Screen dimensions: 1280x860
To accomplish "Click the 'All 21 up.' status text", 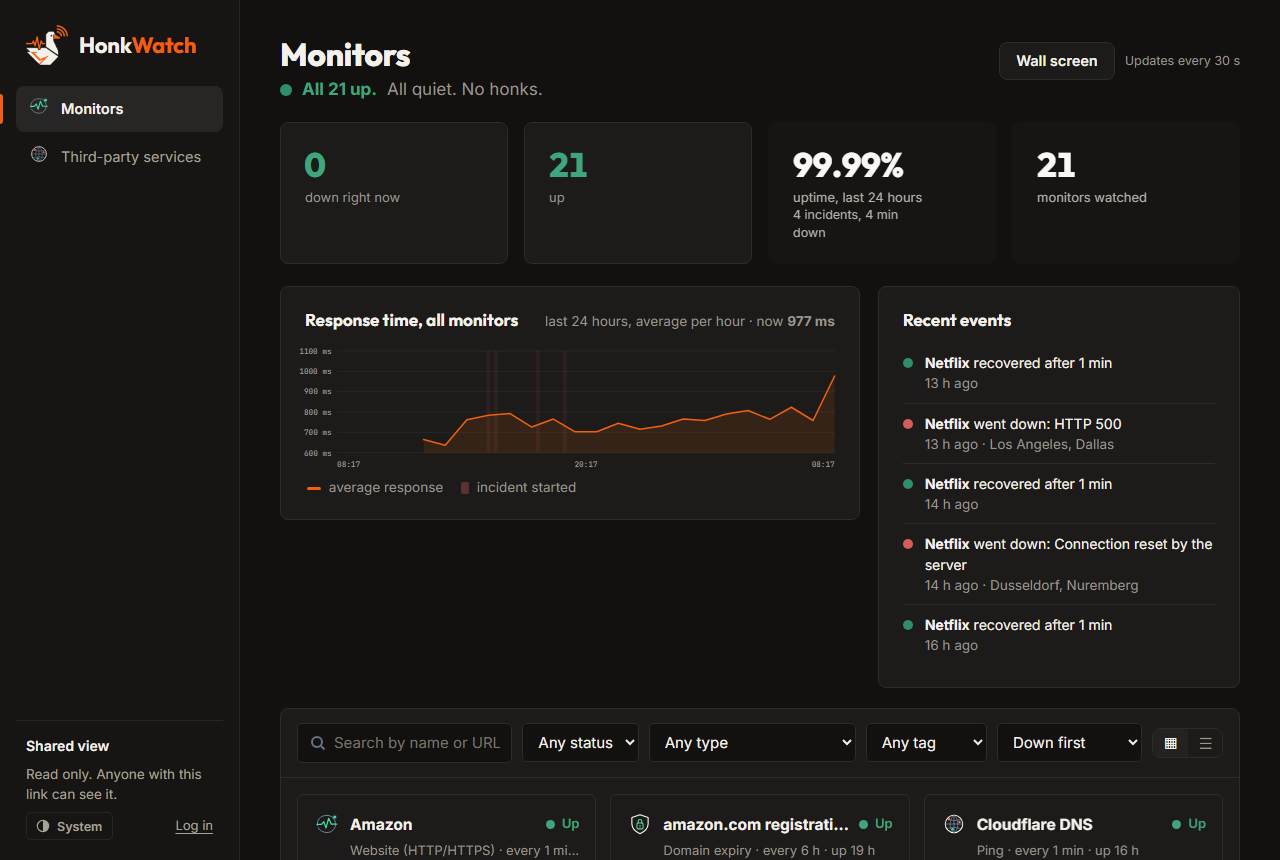I will click(339, 89).
